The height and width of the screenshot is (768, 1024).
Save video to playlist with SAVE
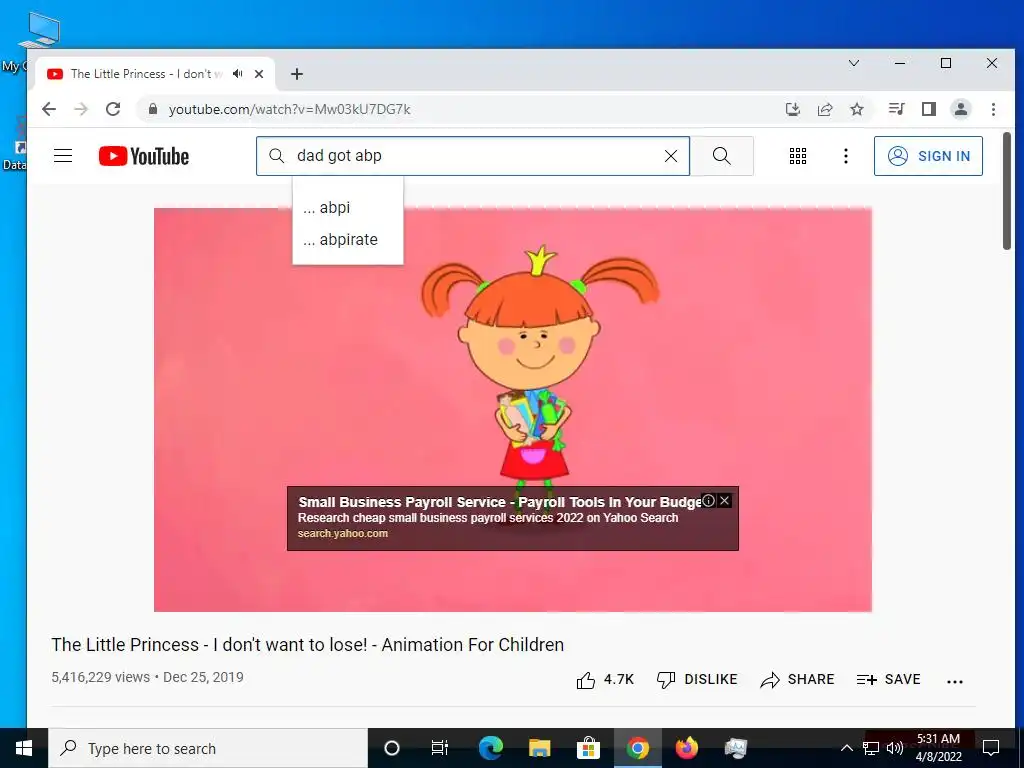pyautogui.click(x=889, y=680)
